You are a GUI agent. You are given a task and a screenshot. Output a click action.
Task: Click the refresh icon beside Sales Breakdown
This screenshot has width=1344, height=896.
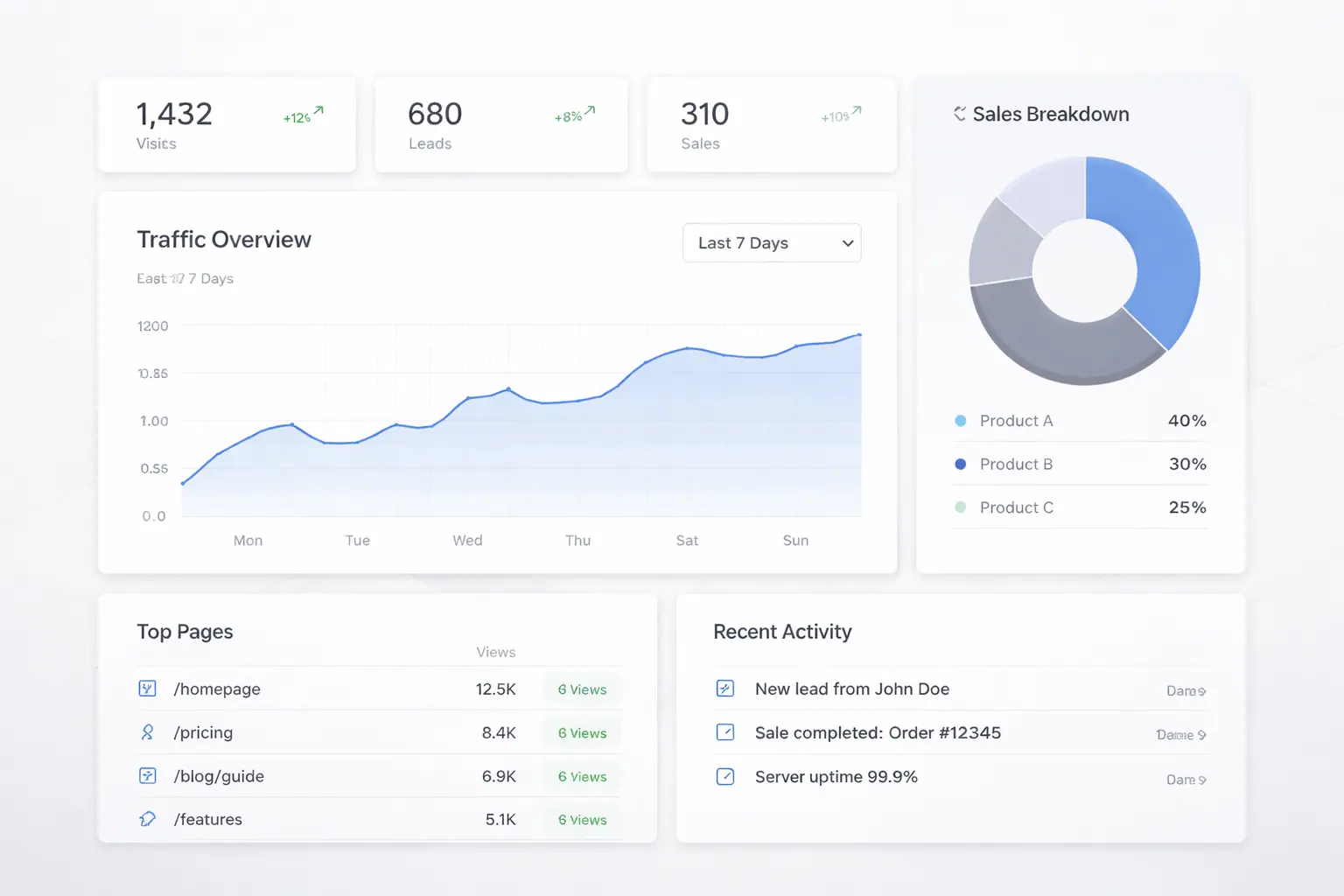click(960, 114)
